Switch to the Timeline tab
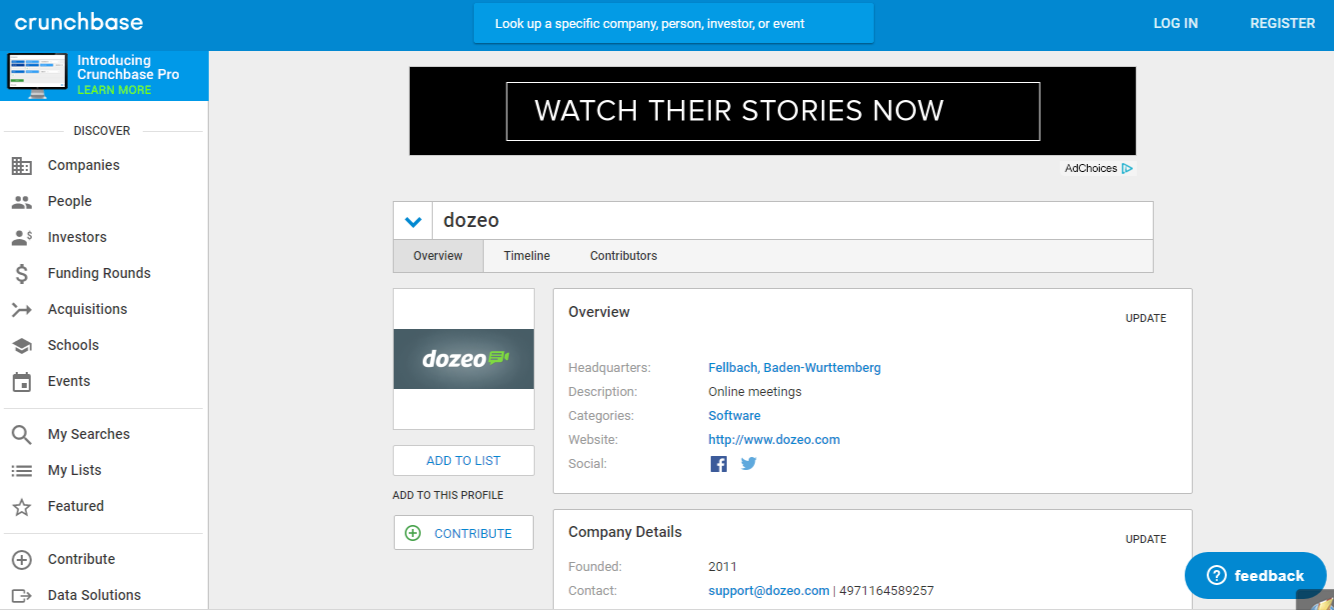 [527, 256]
